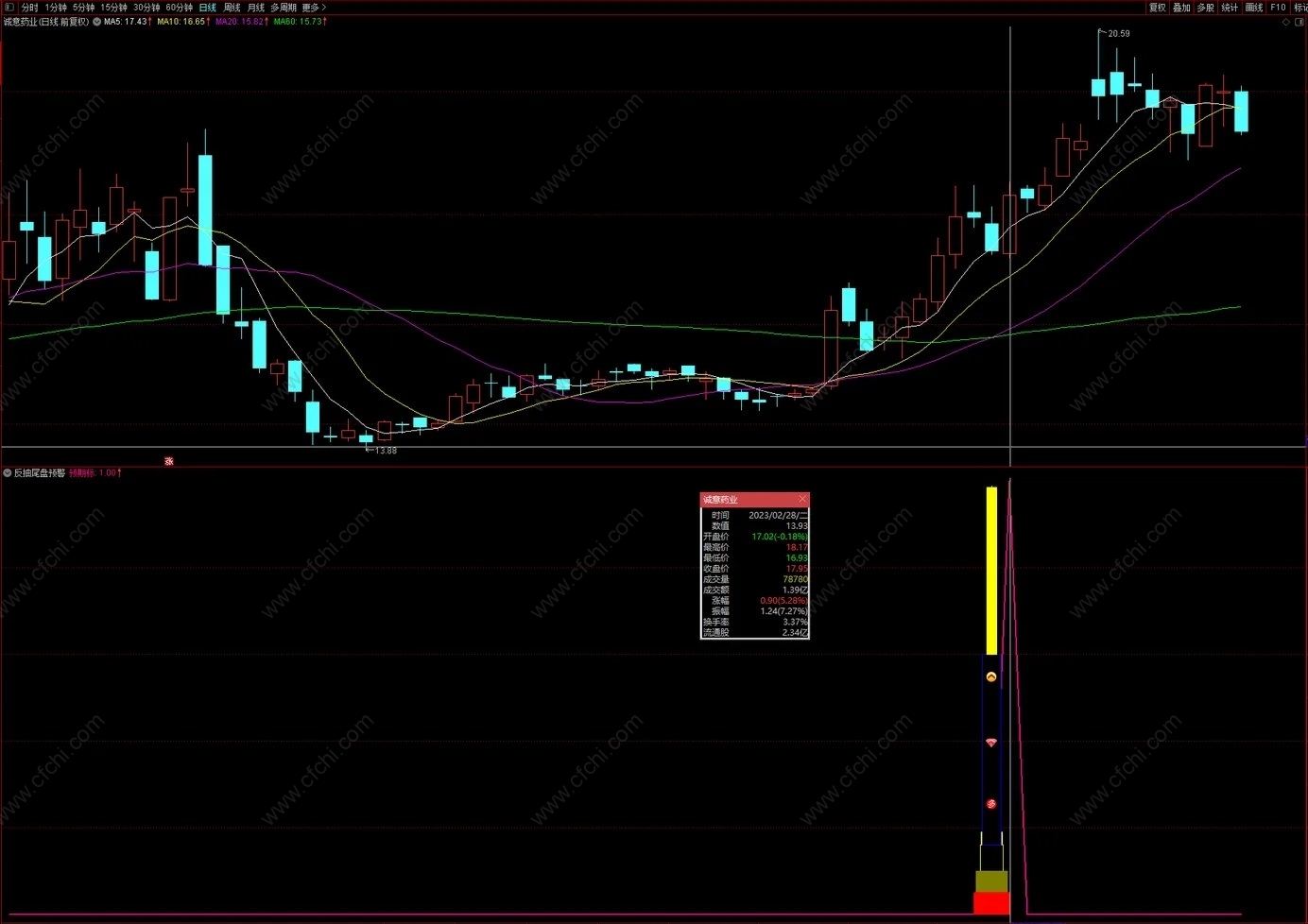The image size is (1308, 924).
Task: Click the 流通股 2.34亿 row
Action: tap(755, 632)
